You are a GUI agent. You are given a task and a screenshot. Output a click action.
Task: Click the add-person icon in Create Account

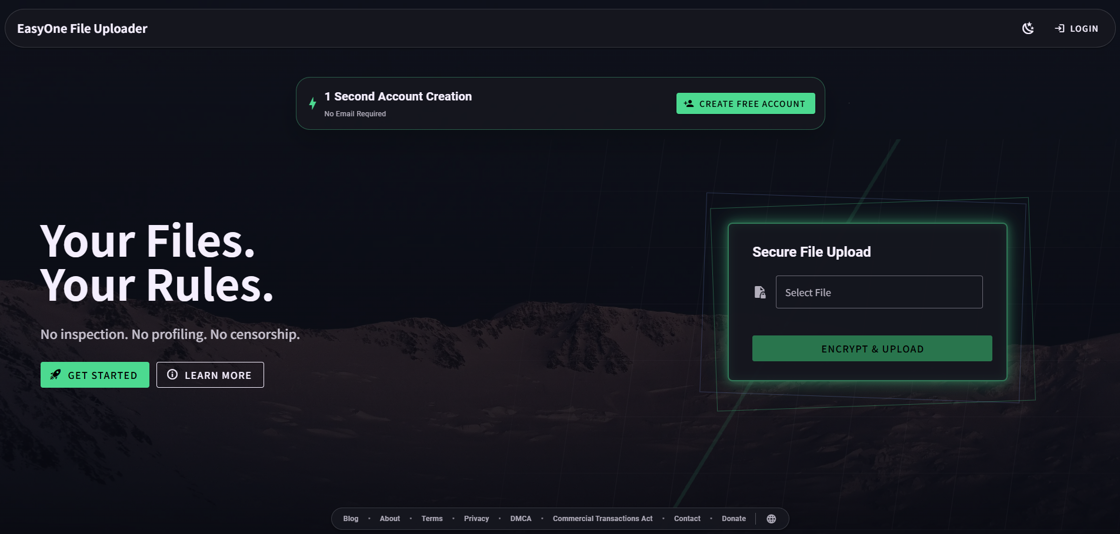689,104
